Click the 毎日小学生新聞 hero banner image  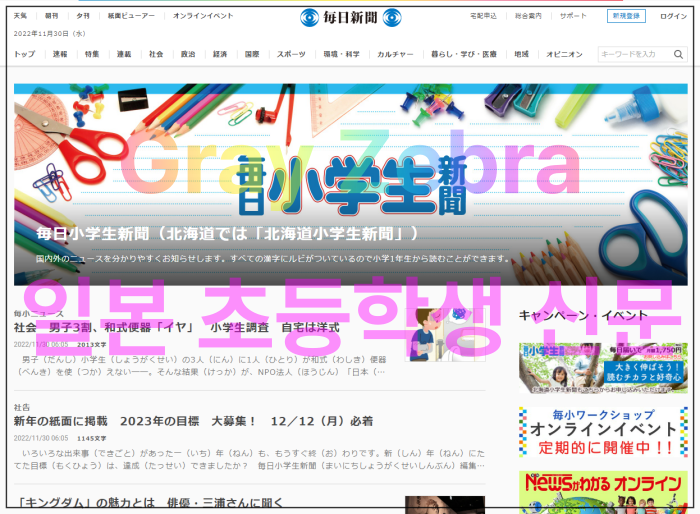coord(350,184)
